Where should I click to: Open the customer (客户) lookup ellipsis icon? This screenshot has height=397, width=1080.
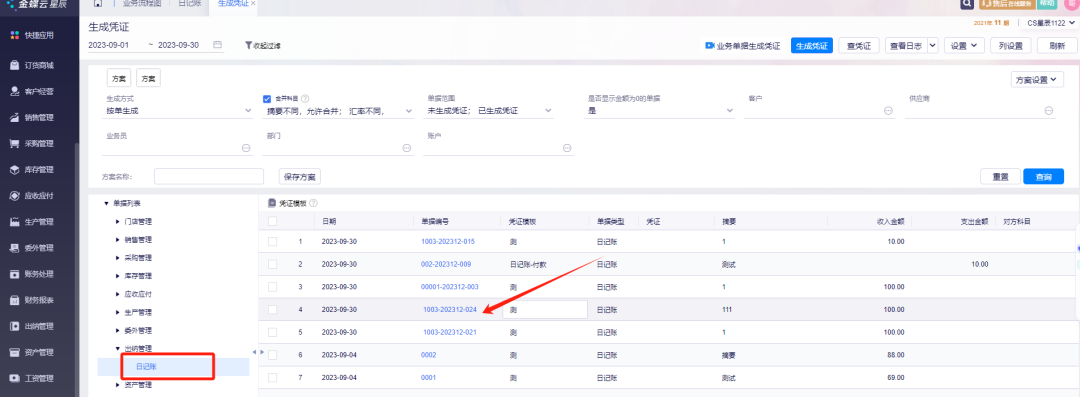tap(888, 110)
